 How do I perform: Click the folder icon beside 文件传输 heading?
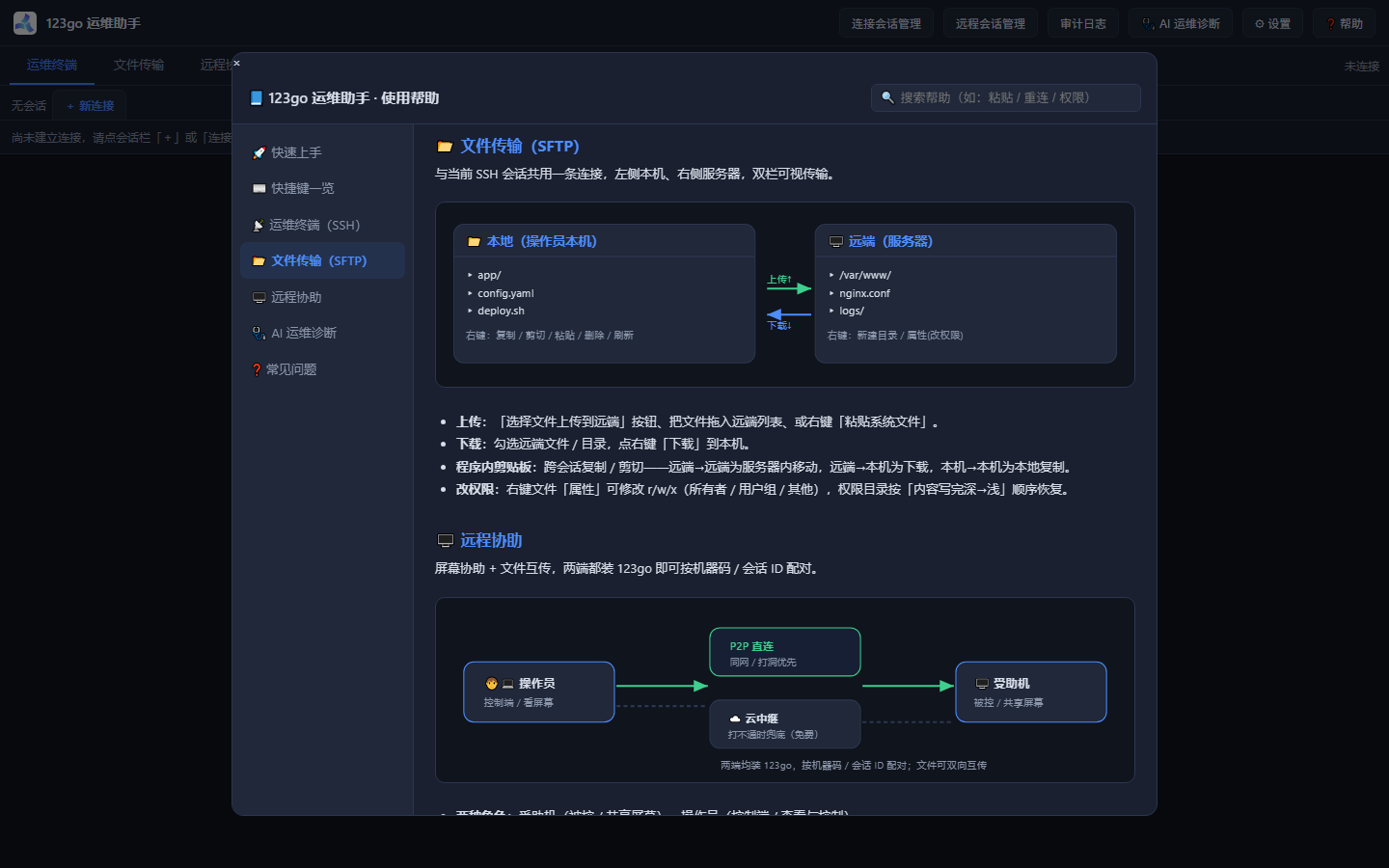pos(445,147)
